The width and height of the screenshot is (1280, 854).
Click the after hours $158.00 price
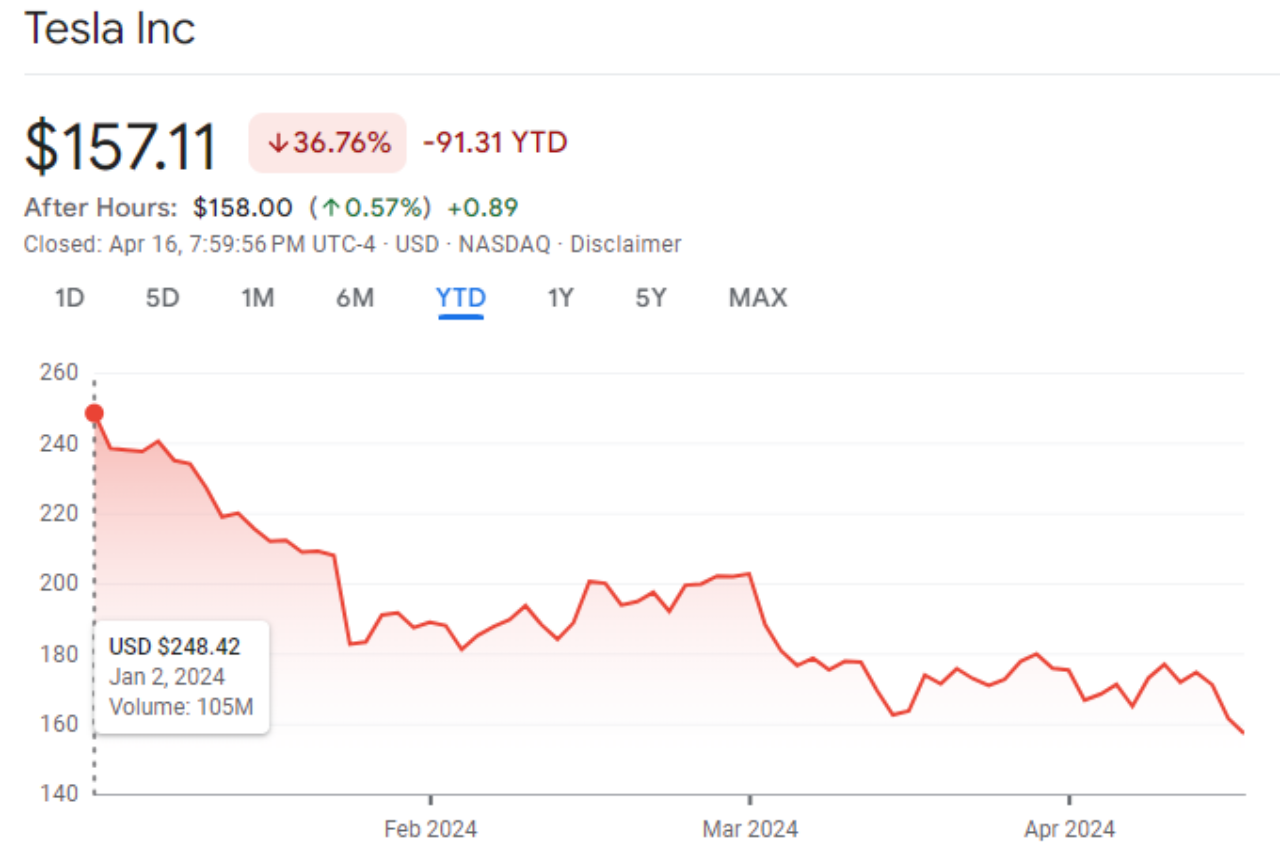[243, 208]
